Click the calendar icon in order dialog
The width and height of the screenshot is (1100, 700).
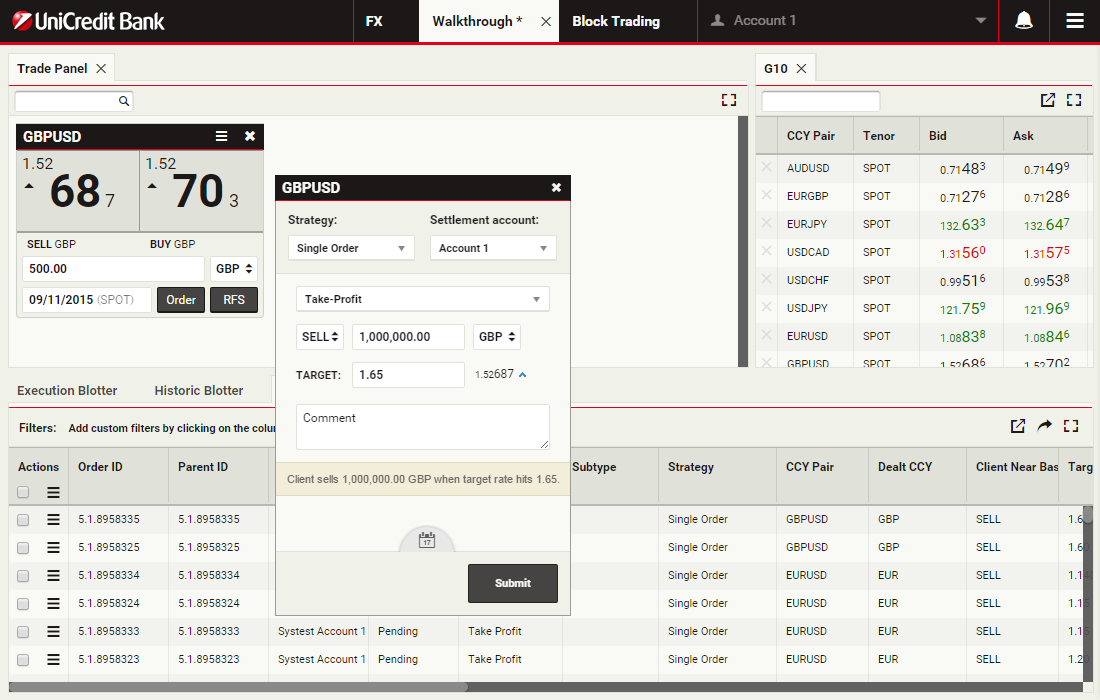(x=427, y=540)
